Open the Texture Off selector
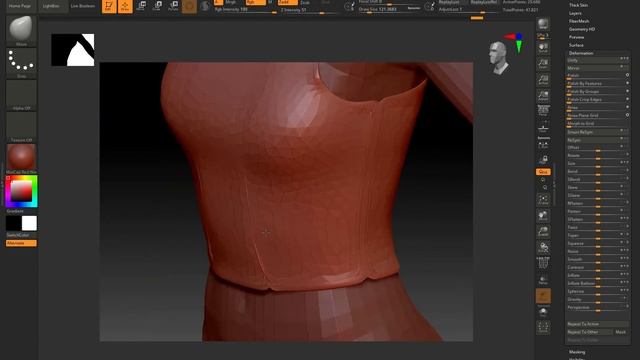 (21, 127)
